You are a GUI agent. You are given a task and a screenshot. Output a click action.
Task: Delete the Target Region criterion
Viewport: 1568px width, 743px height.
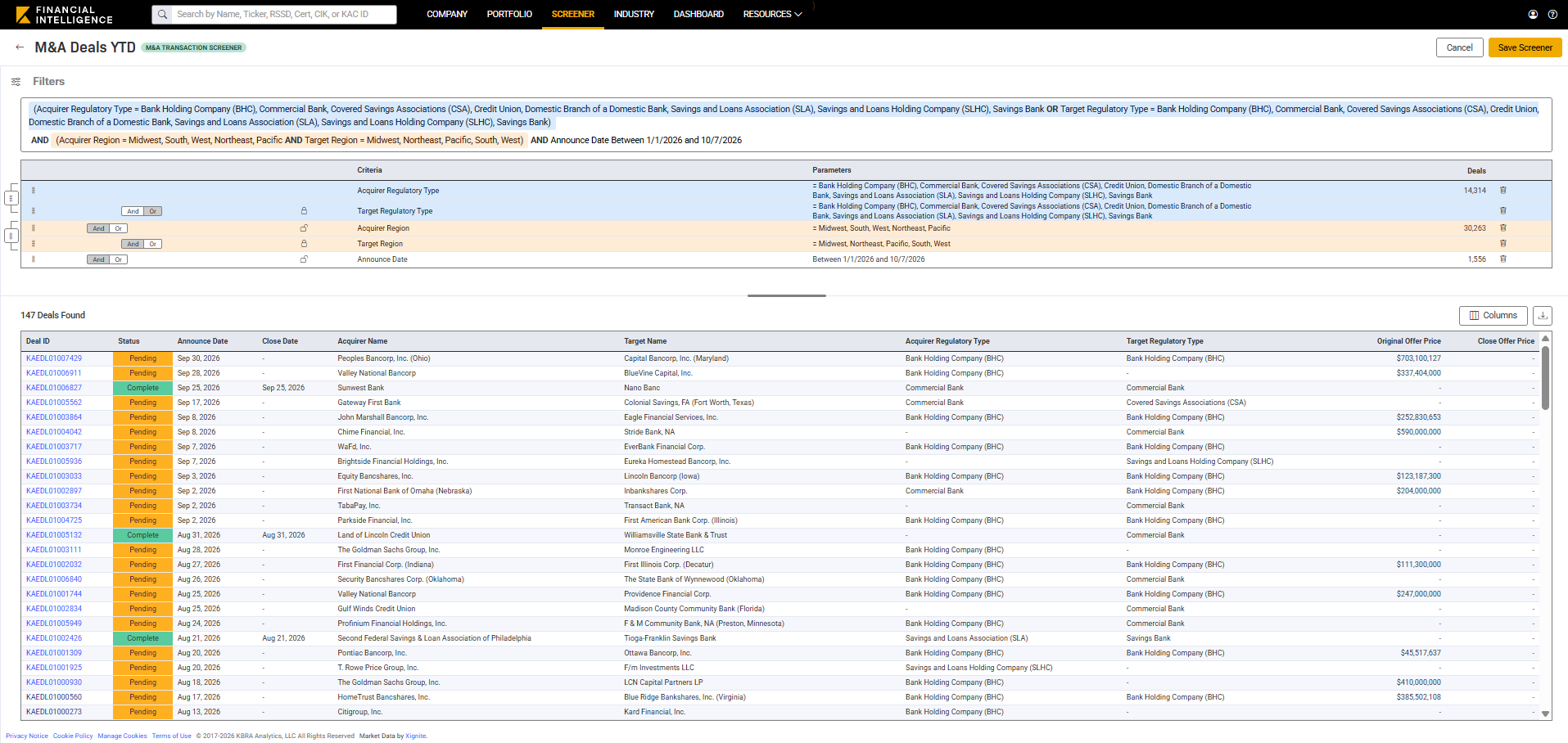point(1503,243)
